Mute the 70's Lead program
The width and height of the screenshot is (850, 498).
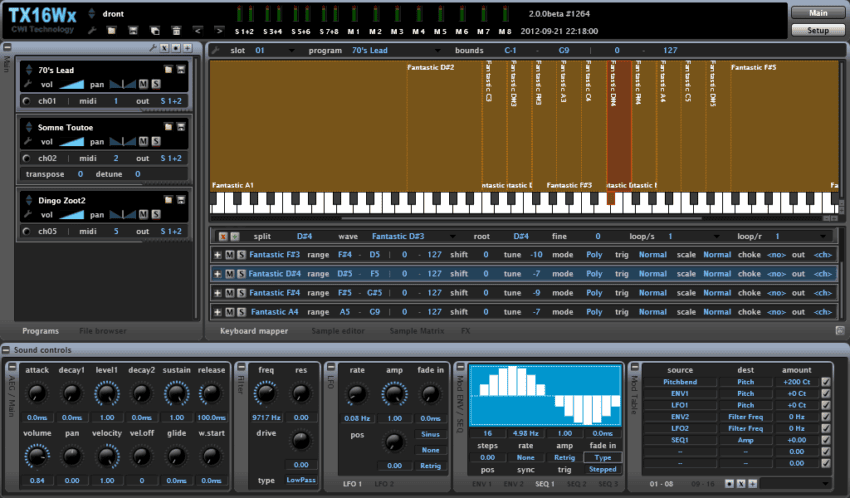coord(142,85)
